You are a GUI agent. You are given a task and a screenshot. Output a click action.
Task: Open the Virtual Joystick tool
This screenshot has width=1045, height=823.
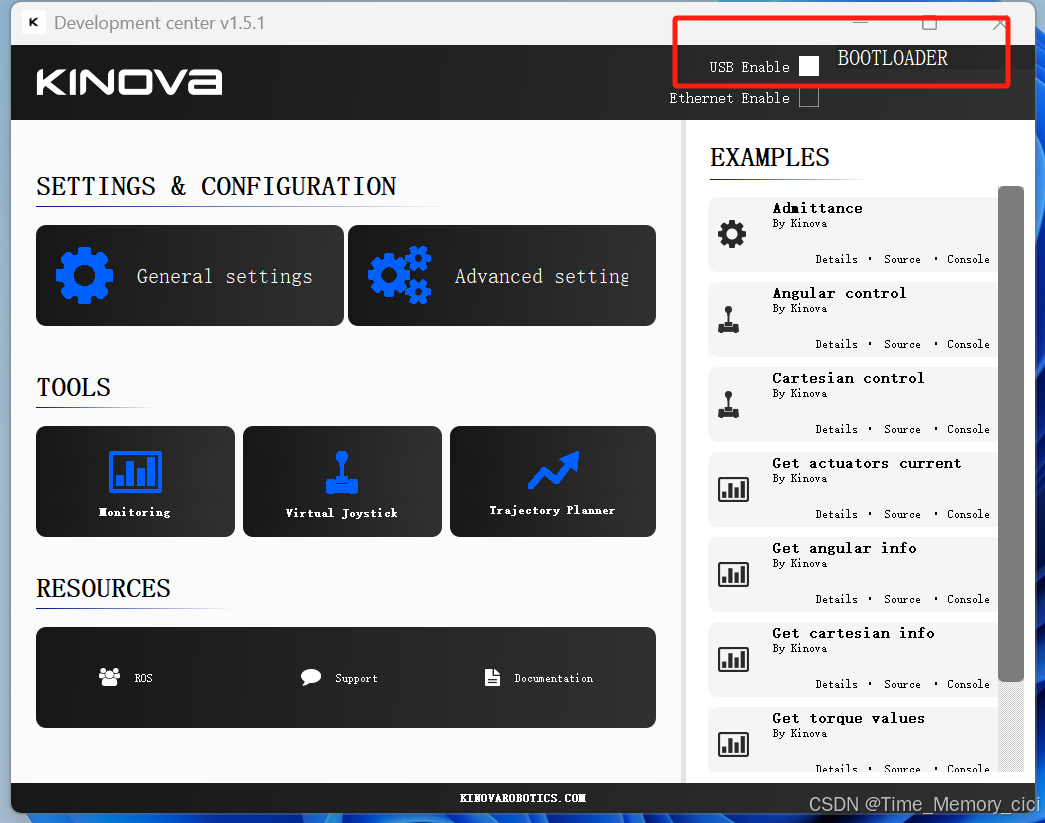342,481
